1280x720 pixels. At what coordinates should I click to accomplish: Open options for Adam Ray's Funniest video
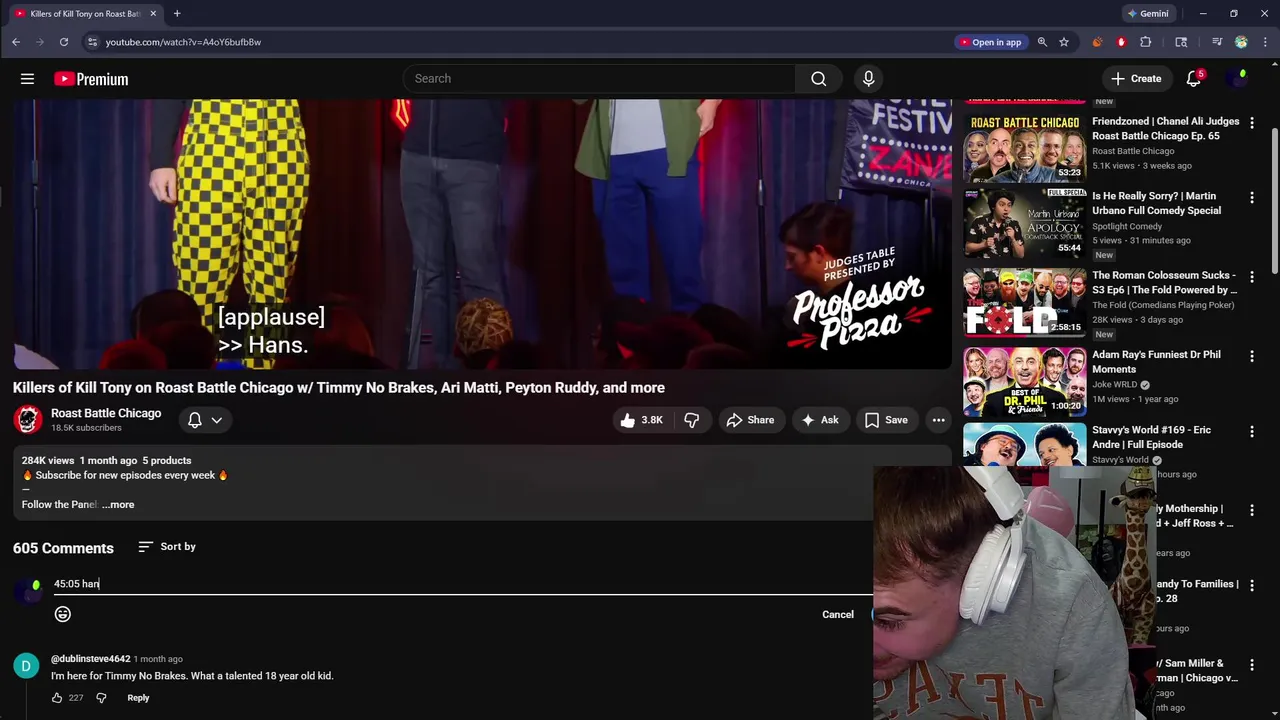click(1252, 356)
